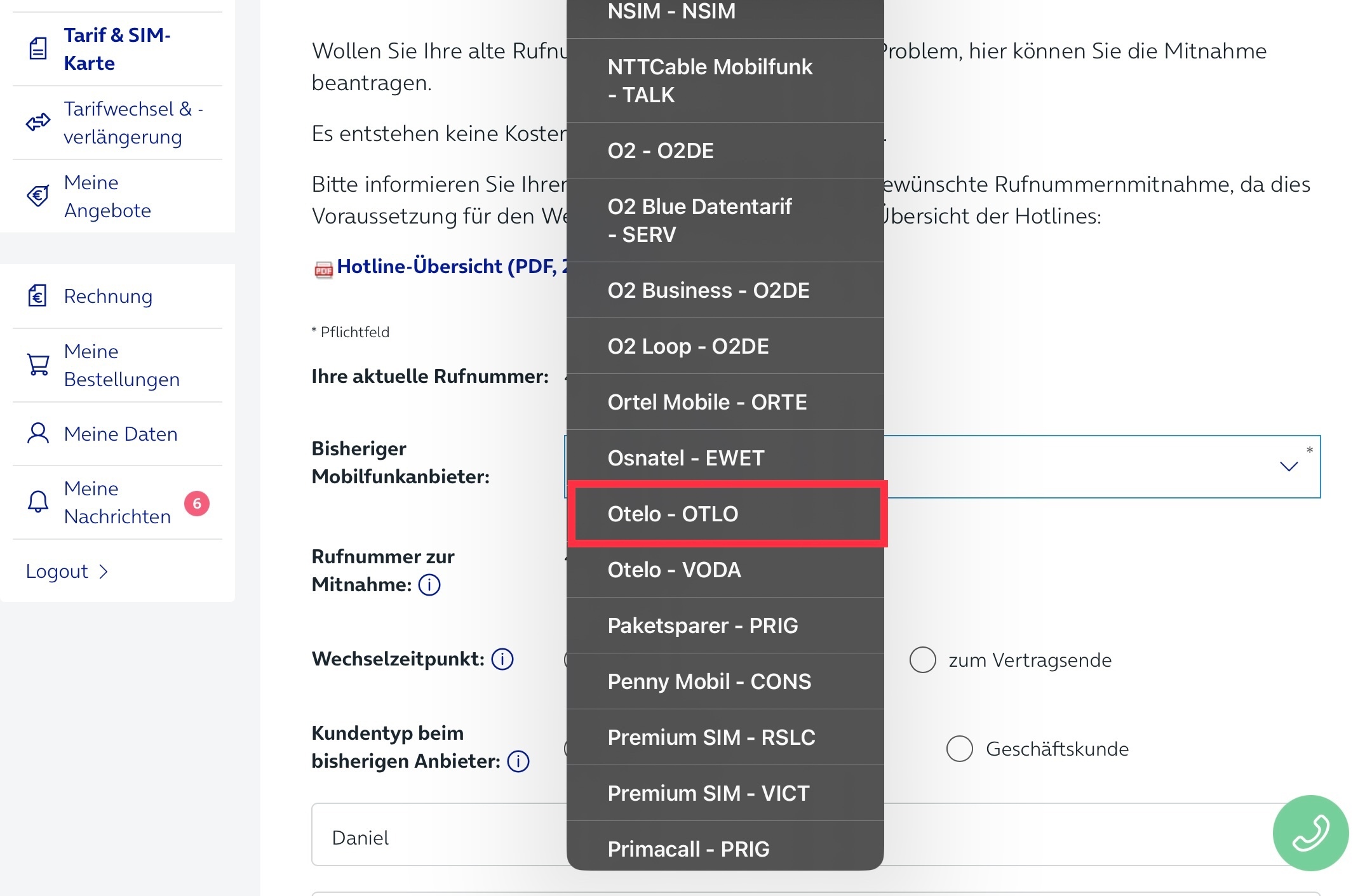Choose O2 Loop - O2DE option
This screenshot has width=1372, height=896.
point(725,346)
